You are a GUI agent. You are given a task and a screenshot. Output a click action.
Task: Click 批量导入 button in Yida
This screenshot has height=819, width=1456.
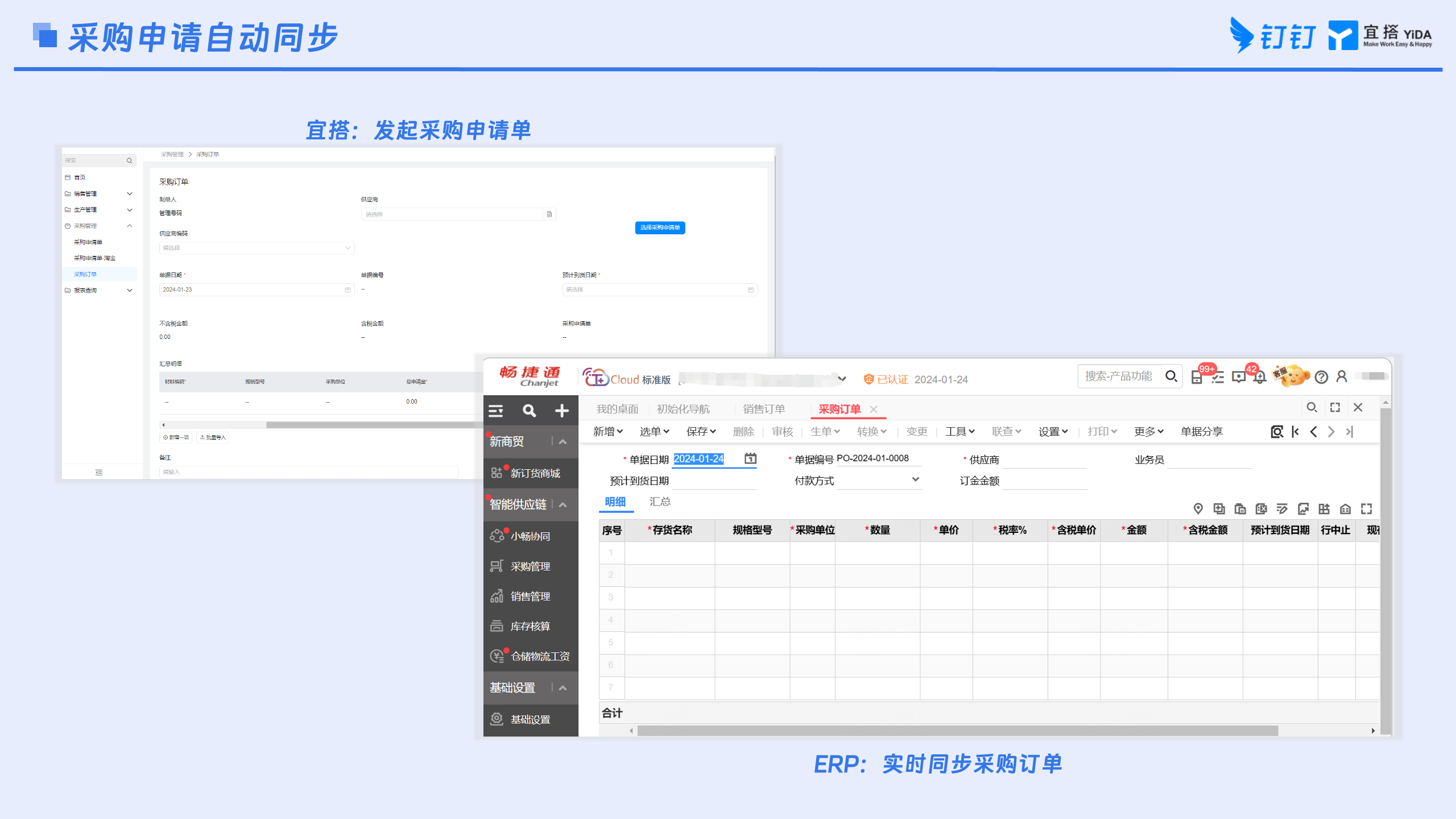(213, 437)
